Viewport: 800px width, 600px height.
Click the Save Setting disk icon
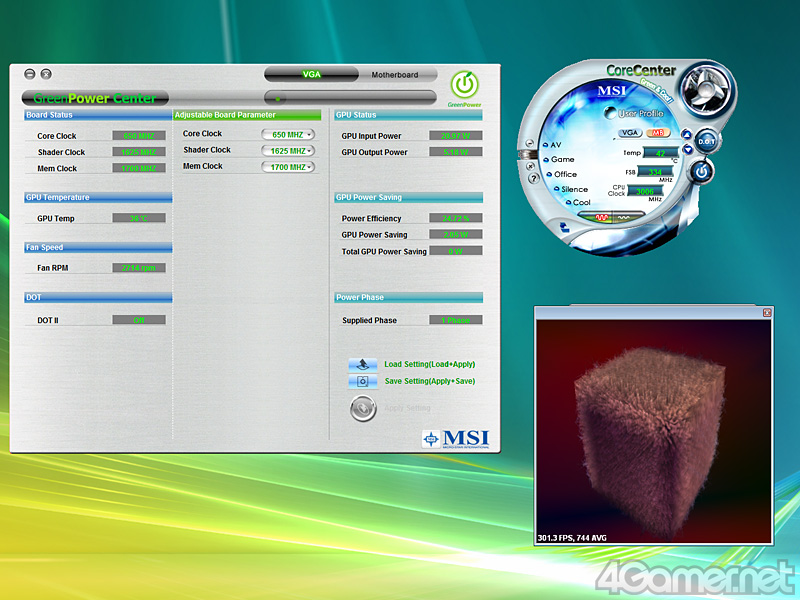point(363,381)
